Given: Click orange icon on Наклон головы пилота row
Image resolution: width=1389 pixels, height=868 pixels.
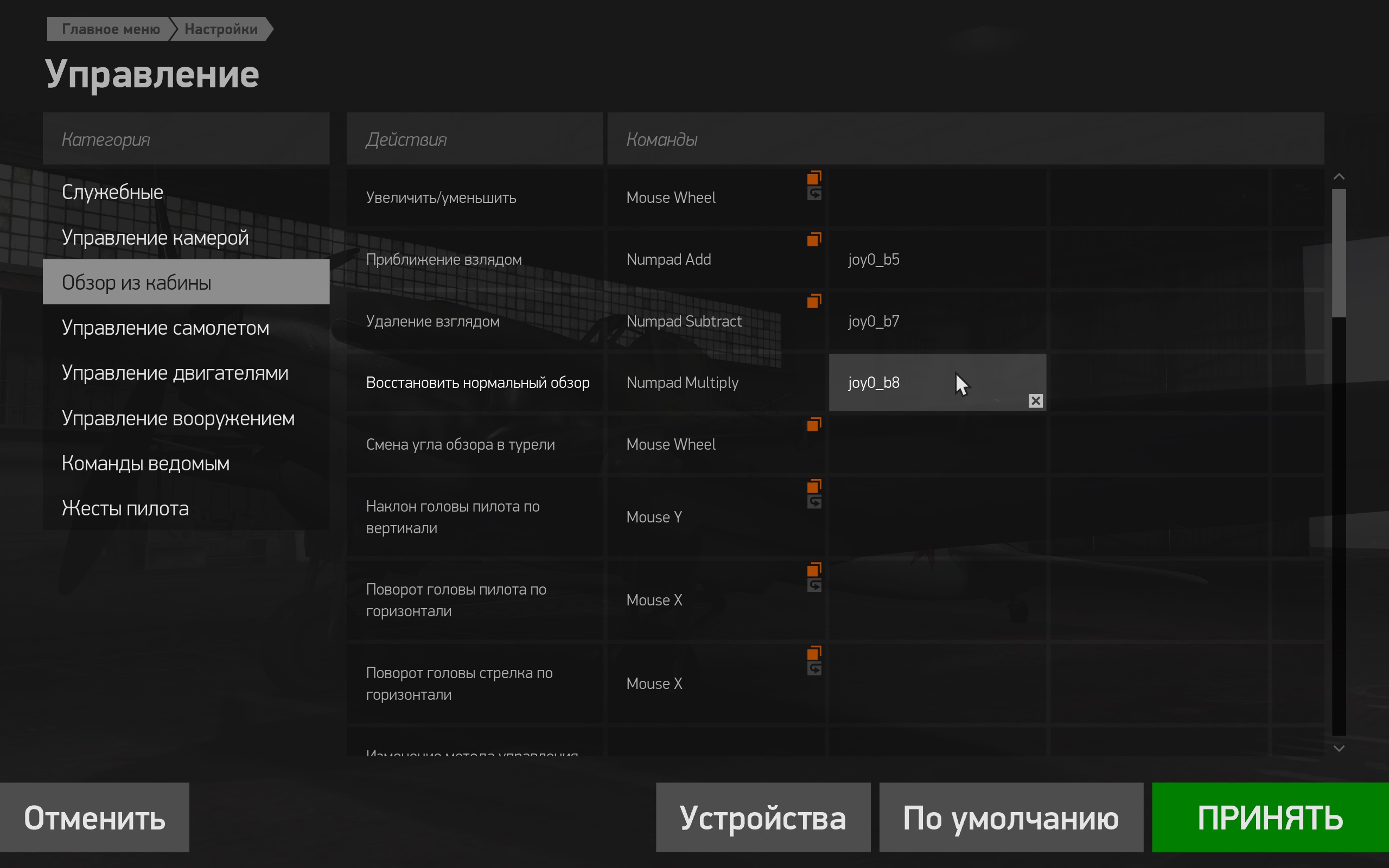Looking at the screenshot, I should 814,486.
